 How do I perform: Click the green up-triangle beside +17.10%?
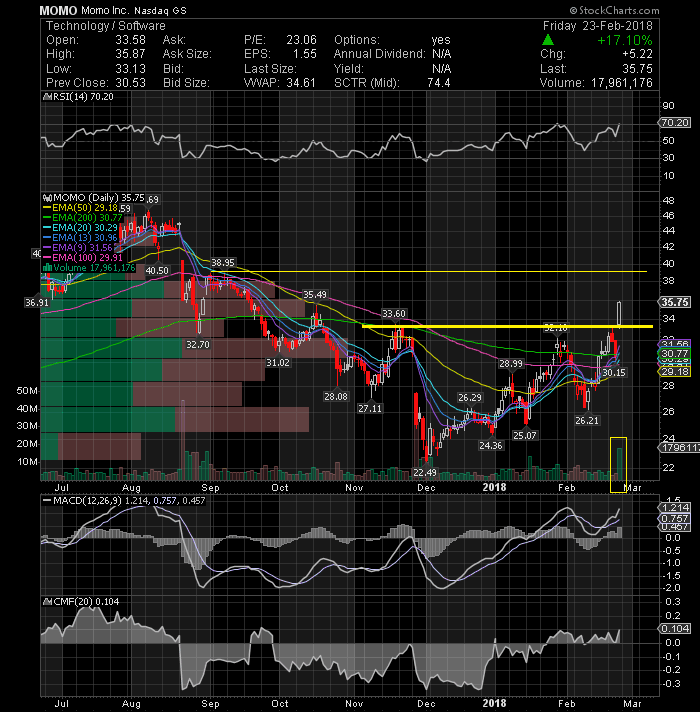[x=548, y=40]
